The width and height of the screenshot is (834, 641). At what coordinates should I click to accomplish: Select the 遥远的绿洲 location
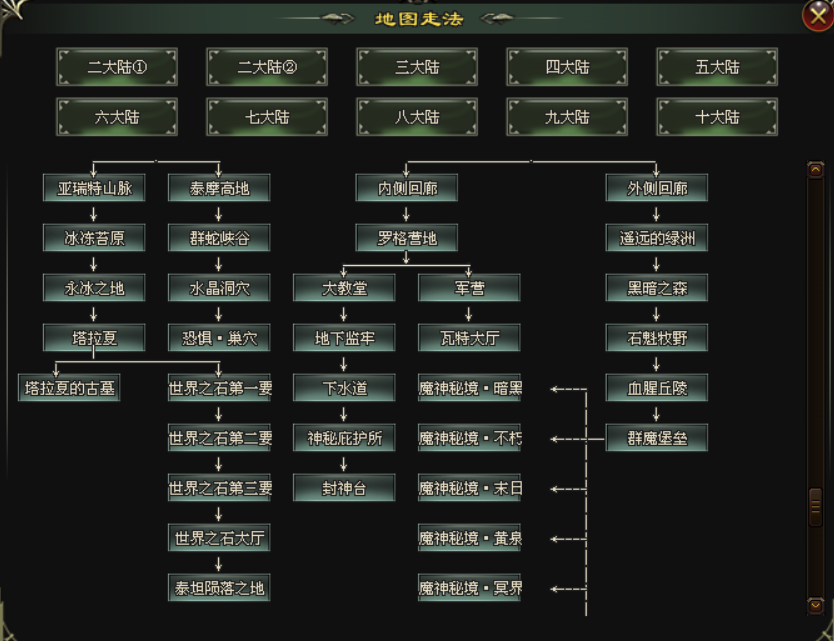pyautogui.click(x=656, y=238)
